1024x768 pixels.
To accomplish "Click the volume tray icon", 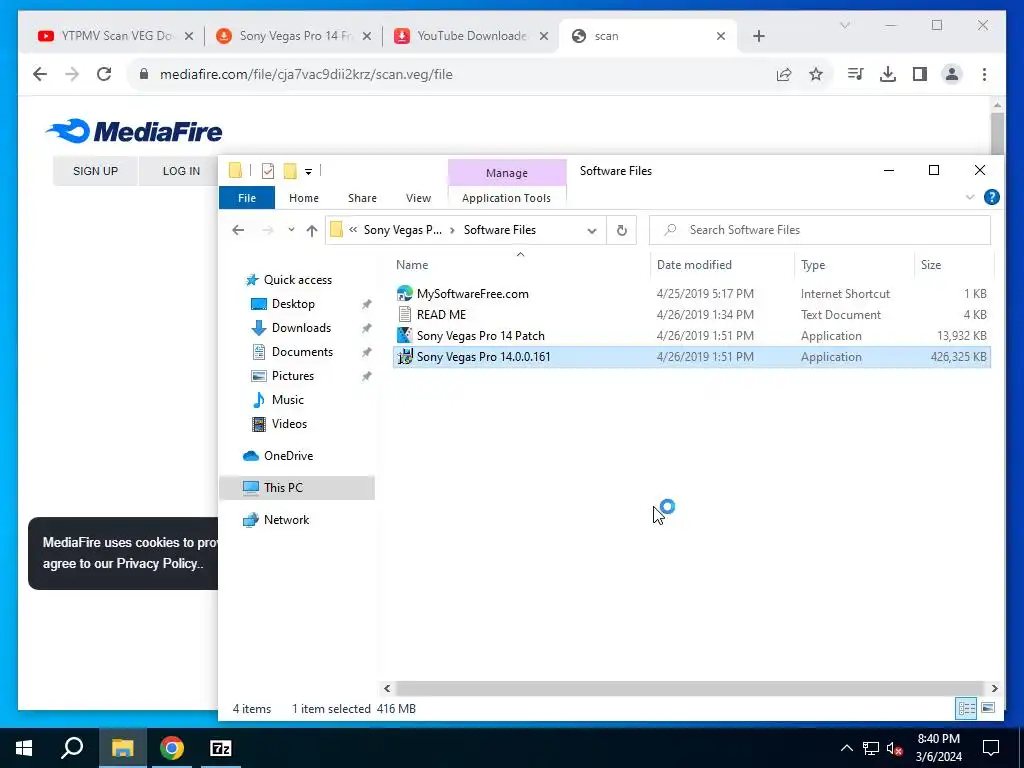I will click(x=894, y=748).
